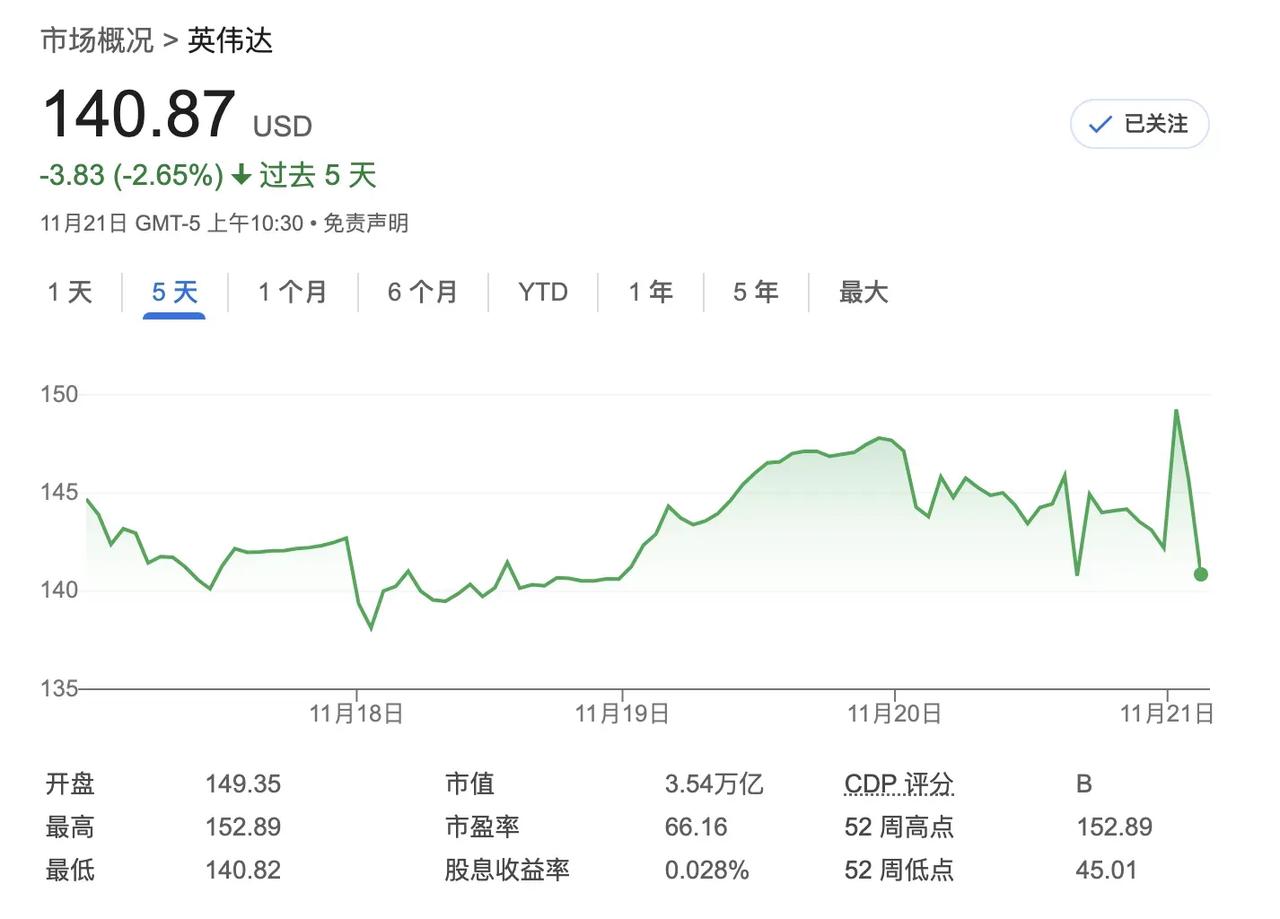1280x919 pixels.
Task: Select the YTD range tab
Action: [x=543, y=292]
